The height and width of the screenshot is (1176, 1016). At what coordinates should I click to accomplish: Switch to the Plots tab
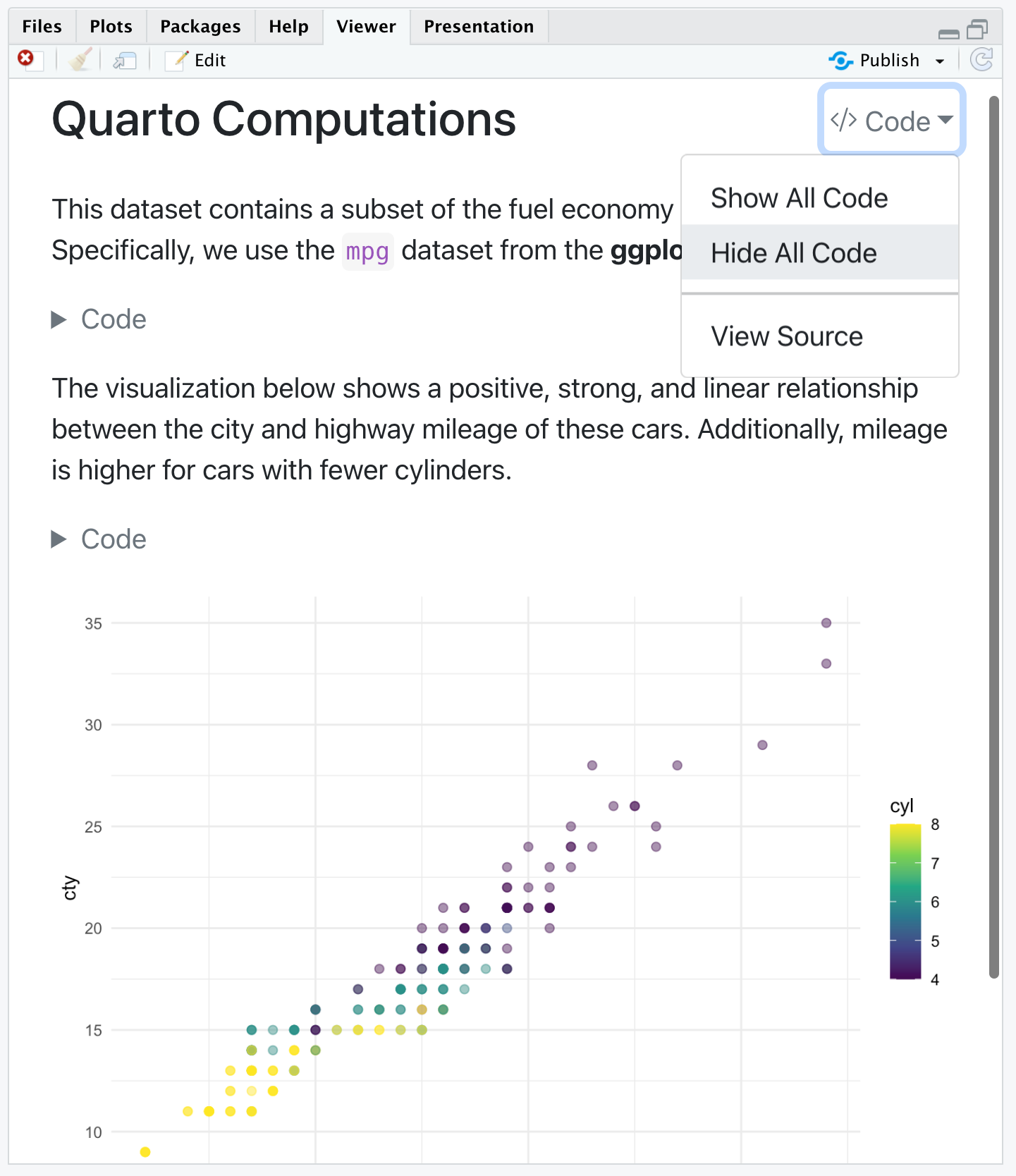(x=110, y=26)
